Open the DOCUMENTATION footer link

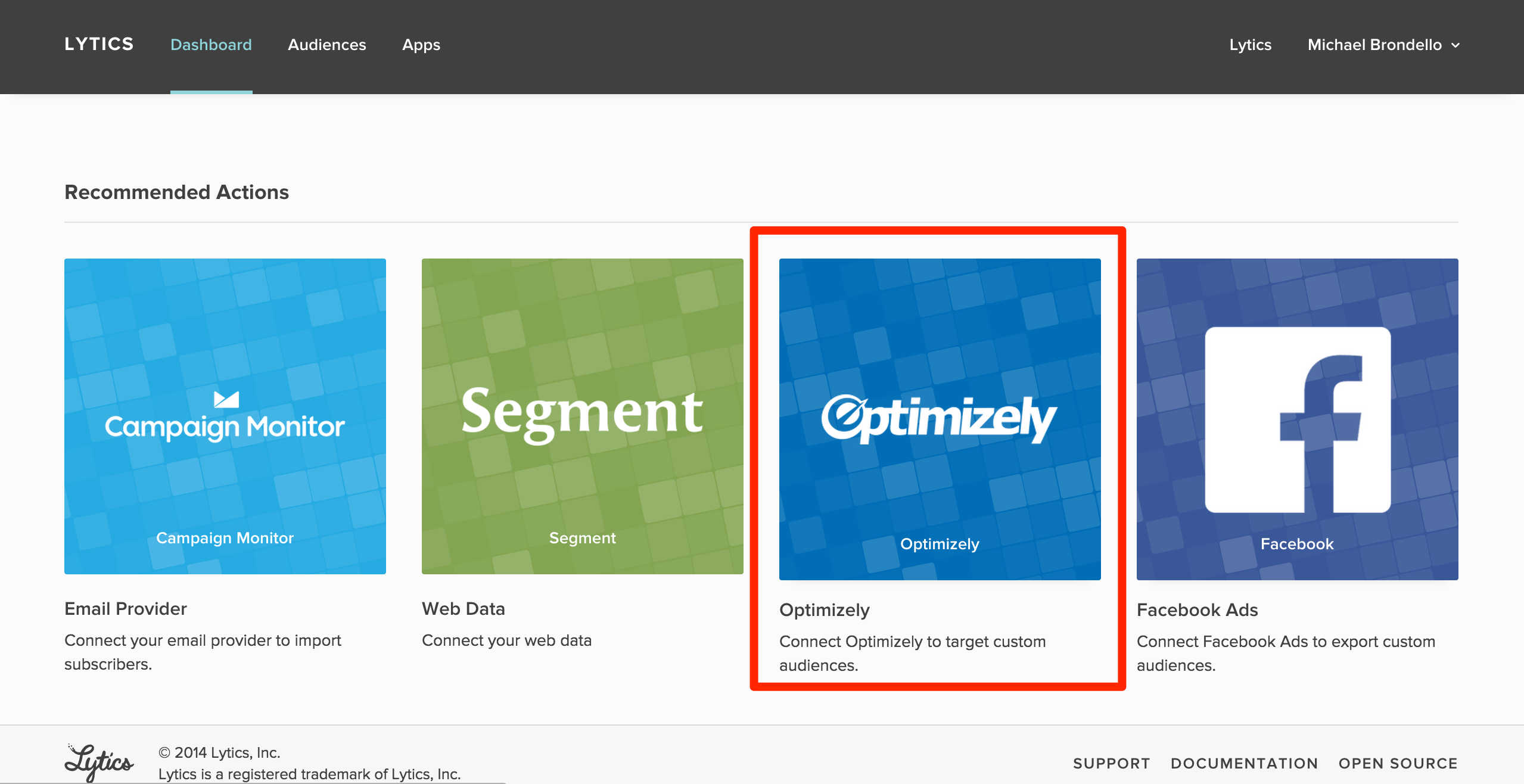pyautogui.click(x=1244, y=763)
